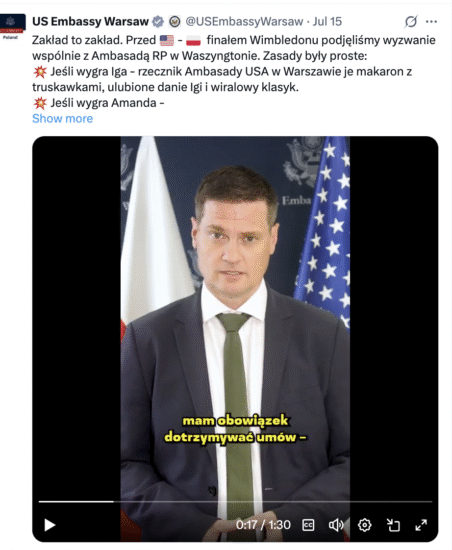Mute the video sound

coord(336,525)
